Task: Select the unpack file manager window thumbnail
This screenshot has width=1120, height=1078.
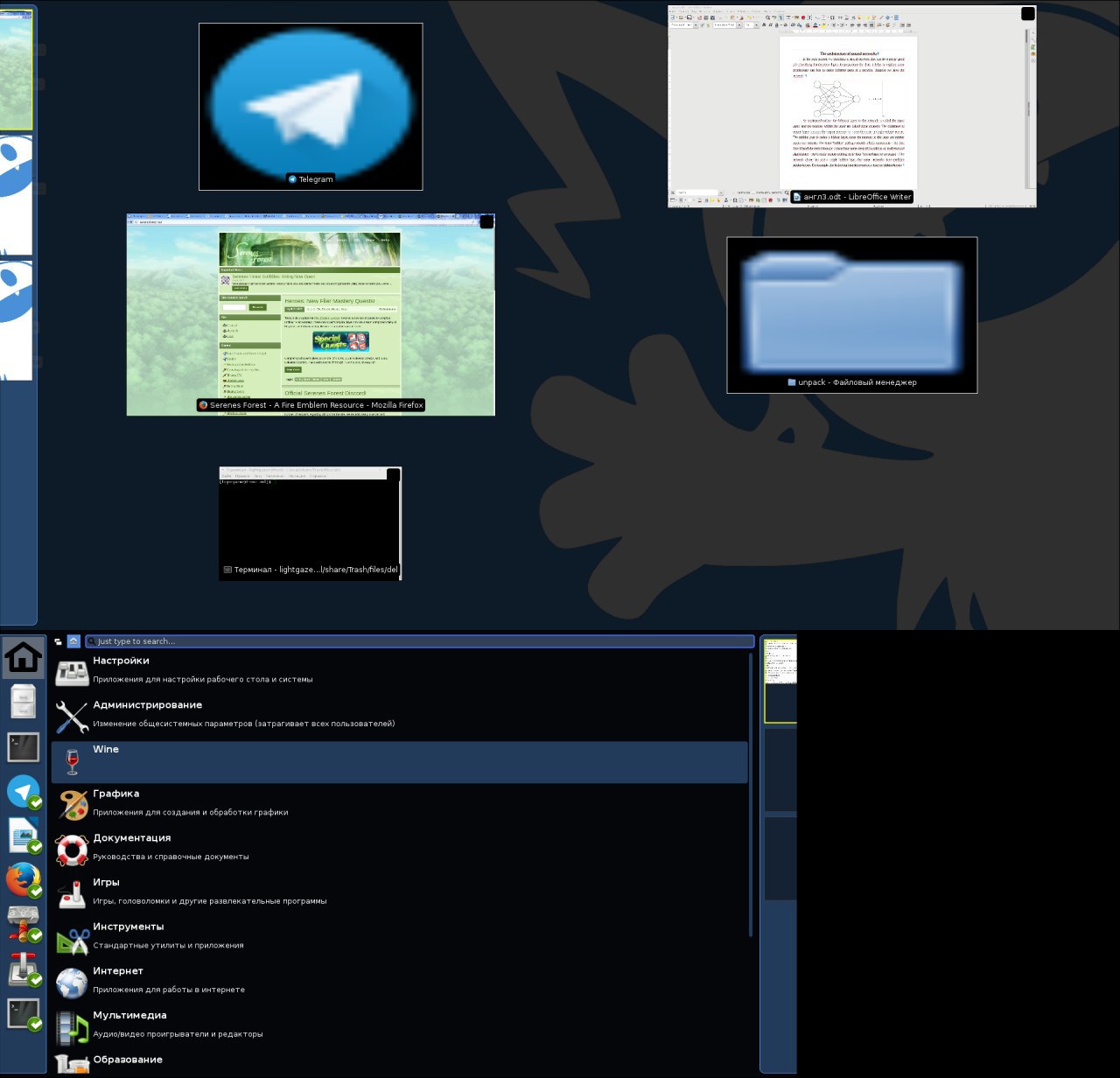Action: click(x=851, y=315)
